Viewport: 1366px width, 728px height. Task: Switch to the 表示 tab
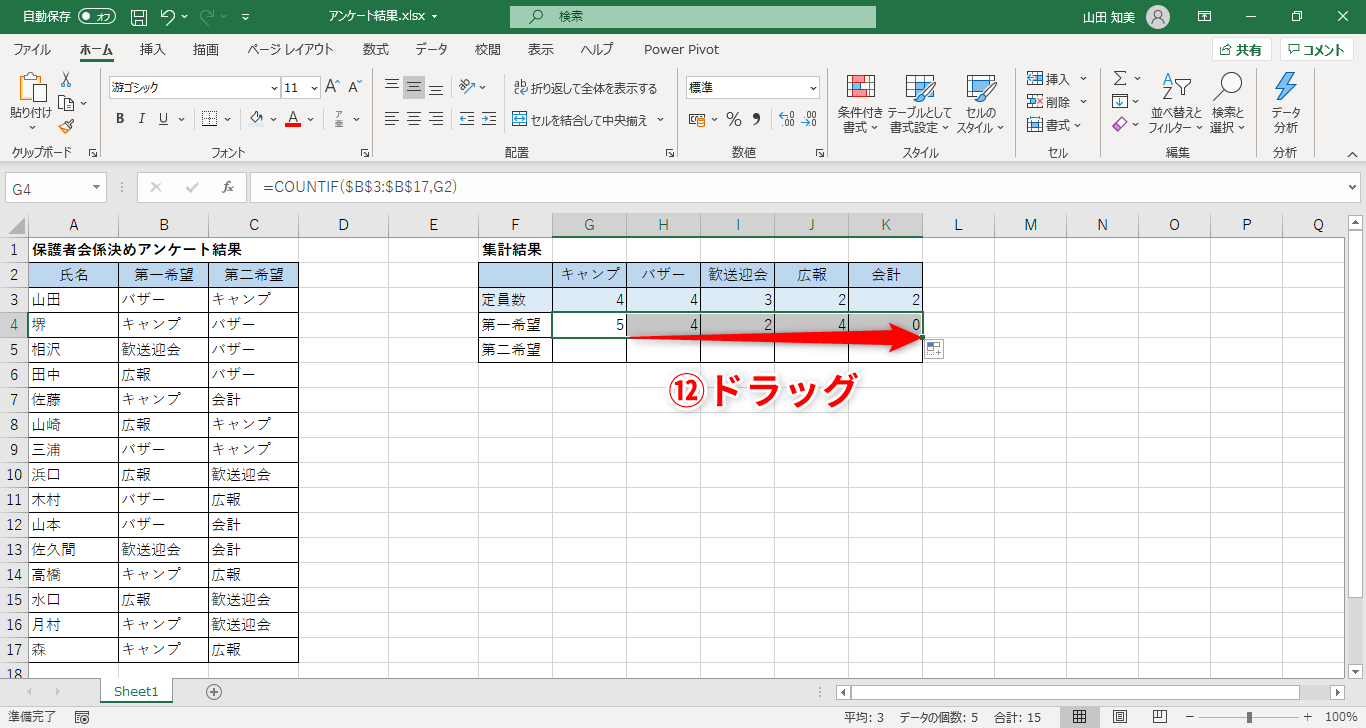[541, 50]
